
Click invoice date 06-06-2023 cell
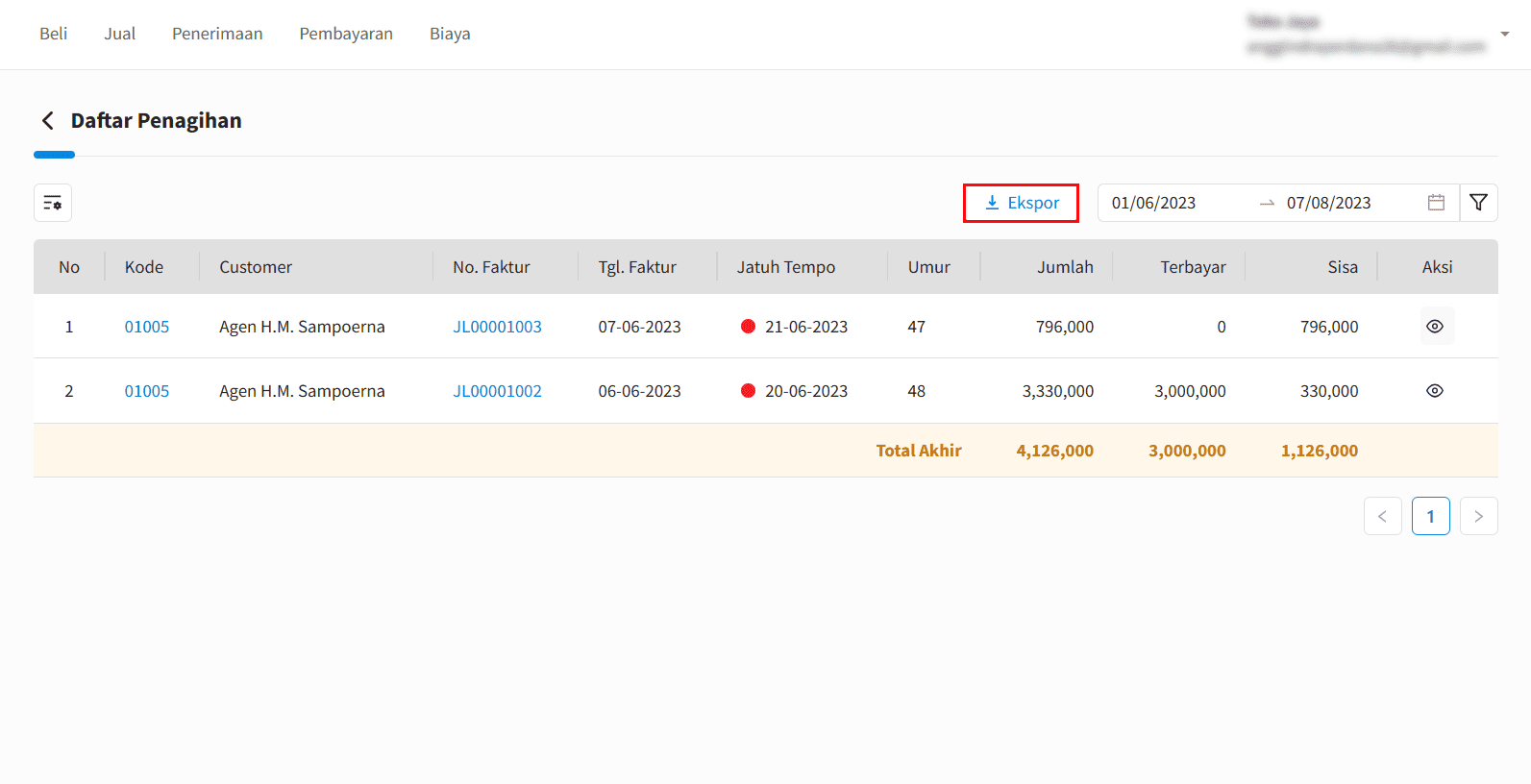[x=639, y=391]
